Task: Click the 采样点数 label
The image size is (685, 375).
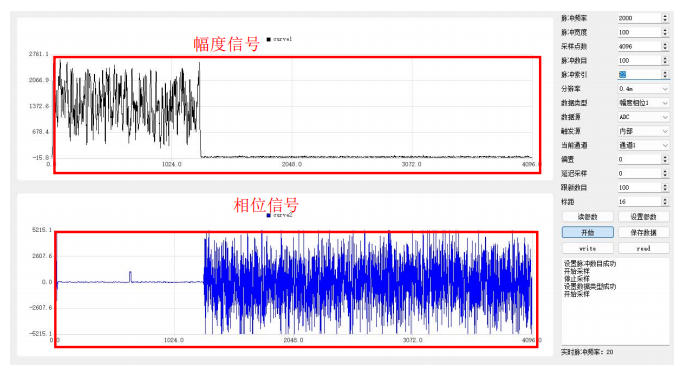Action: (574, 46)
